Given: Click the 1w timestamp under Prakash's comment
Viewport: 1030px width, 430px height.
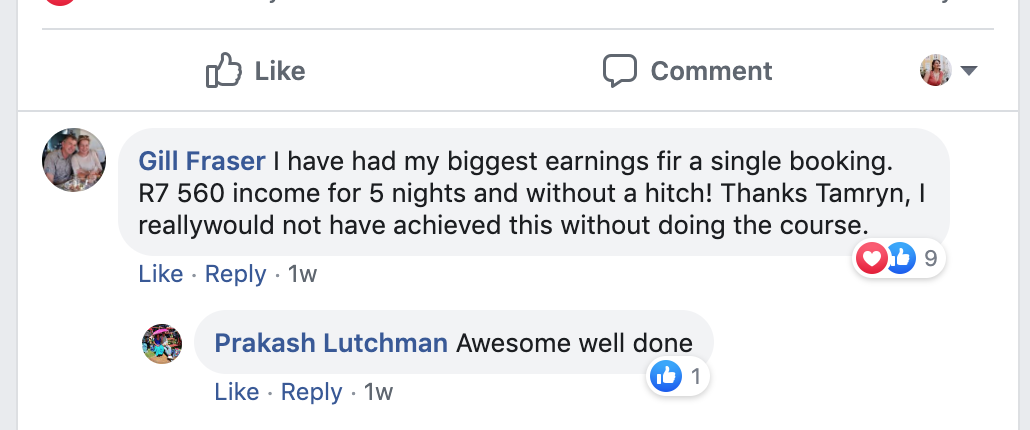Looking at the screenshot, I should click(378, 392).
